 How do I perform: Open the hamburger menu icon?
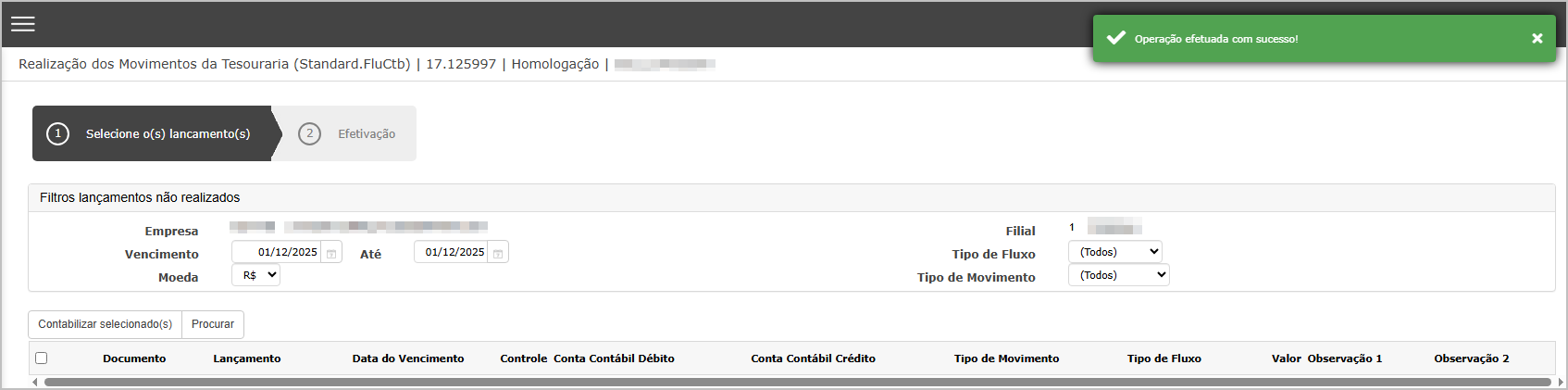23,24
